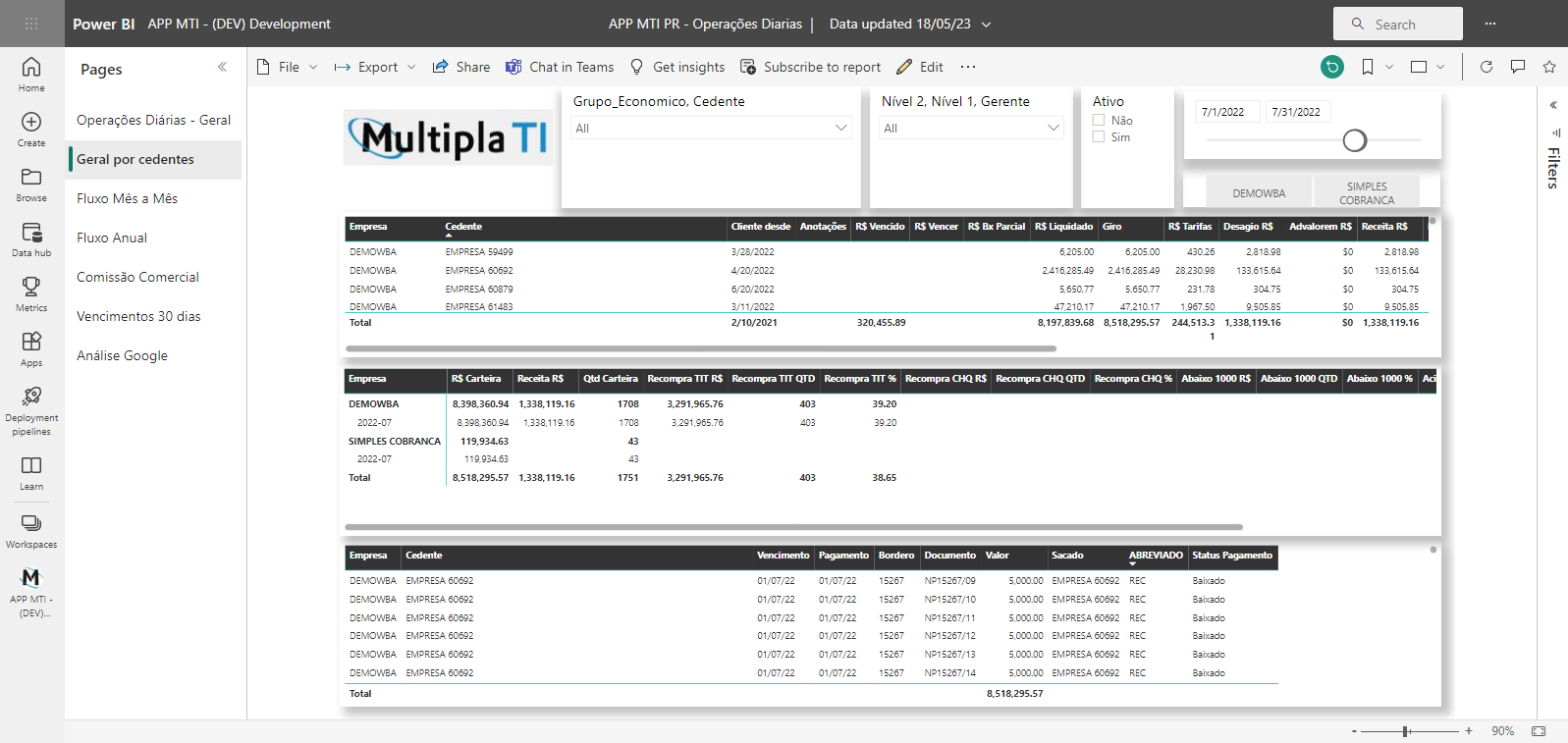
Task: Open the Nível 2, Nível 1, Gerente dropdown
Action: (971, 128)
